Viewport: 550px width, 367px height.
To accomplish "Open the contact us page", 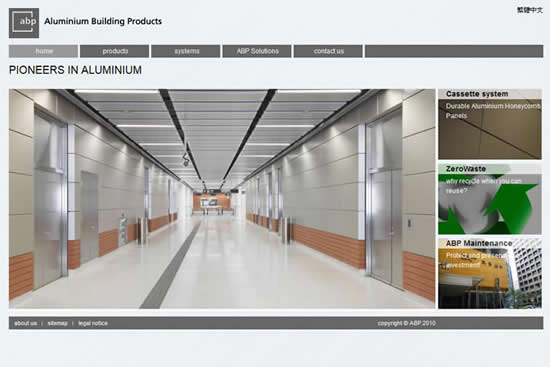I will 328,51.
